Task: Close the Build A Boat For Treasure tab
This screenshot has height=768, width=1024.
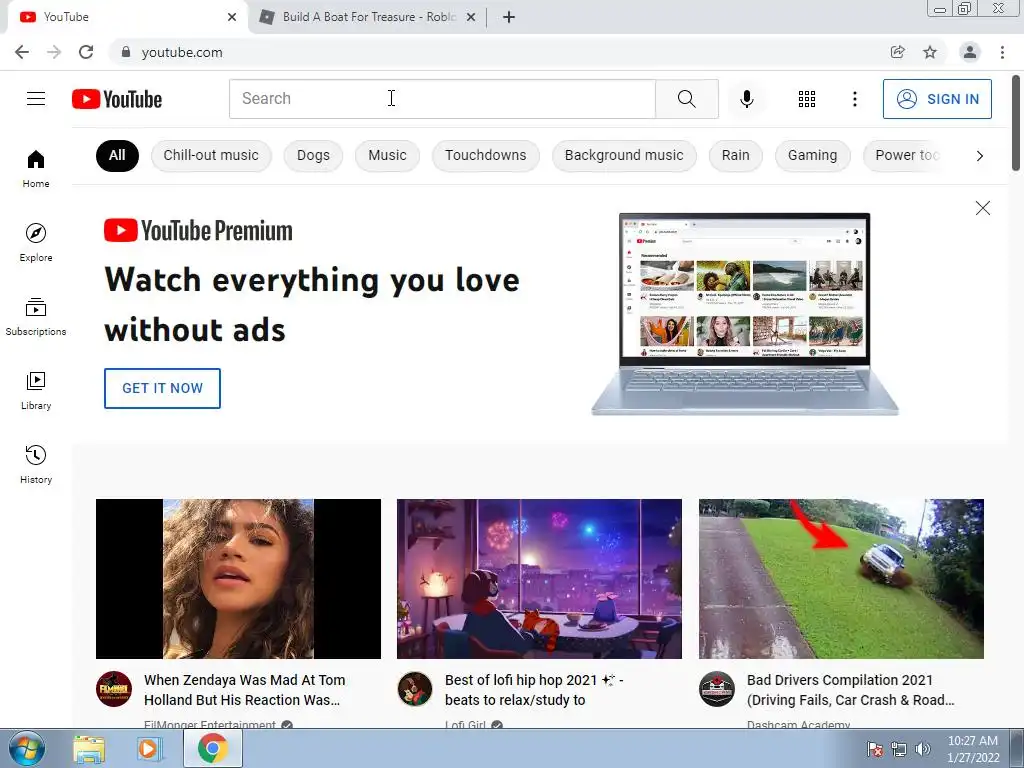Action: 471,17
